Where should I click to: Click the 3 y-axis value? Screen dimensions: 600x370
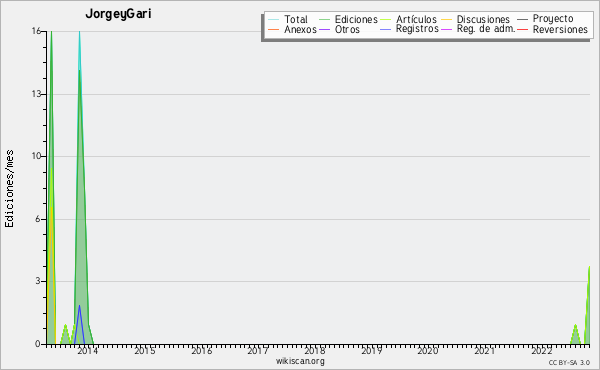pos(38,281)
